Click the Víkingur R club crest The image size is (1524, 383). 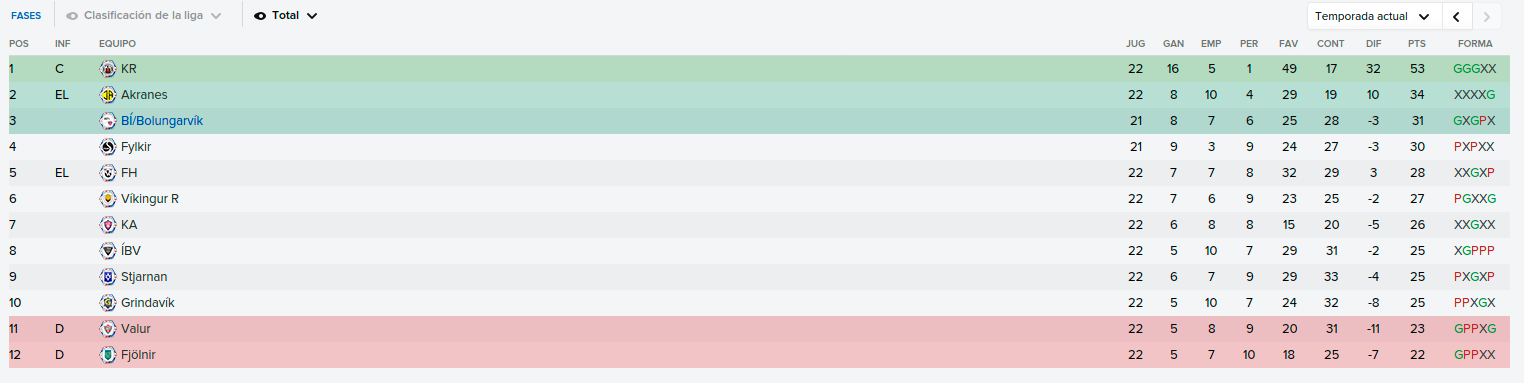[x=108, y=199]
